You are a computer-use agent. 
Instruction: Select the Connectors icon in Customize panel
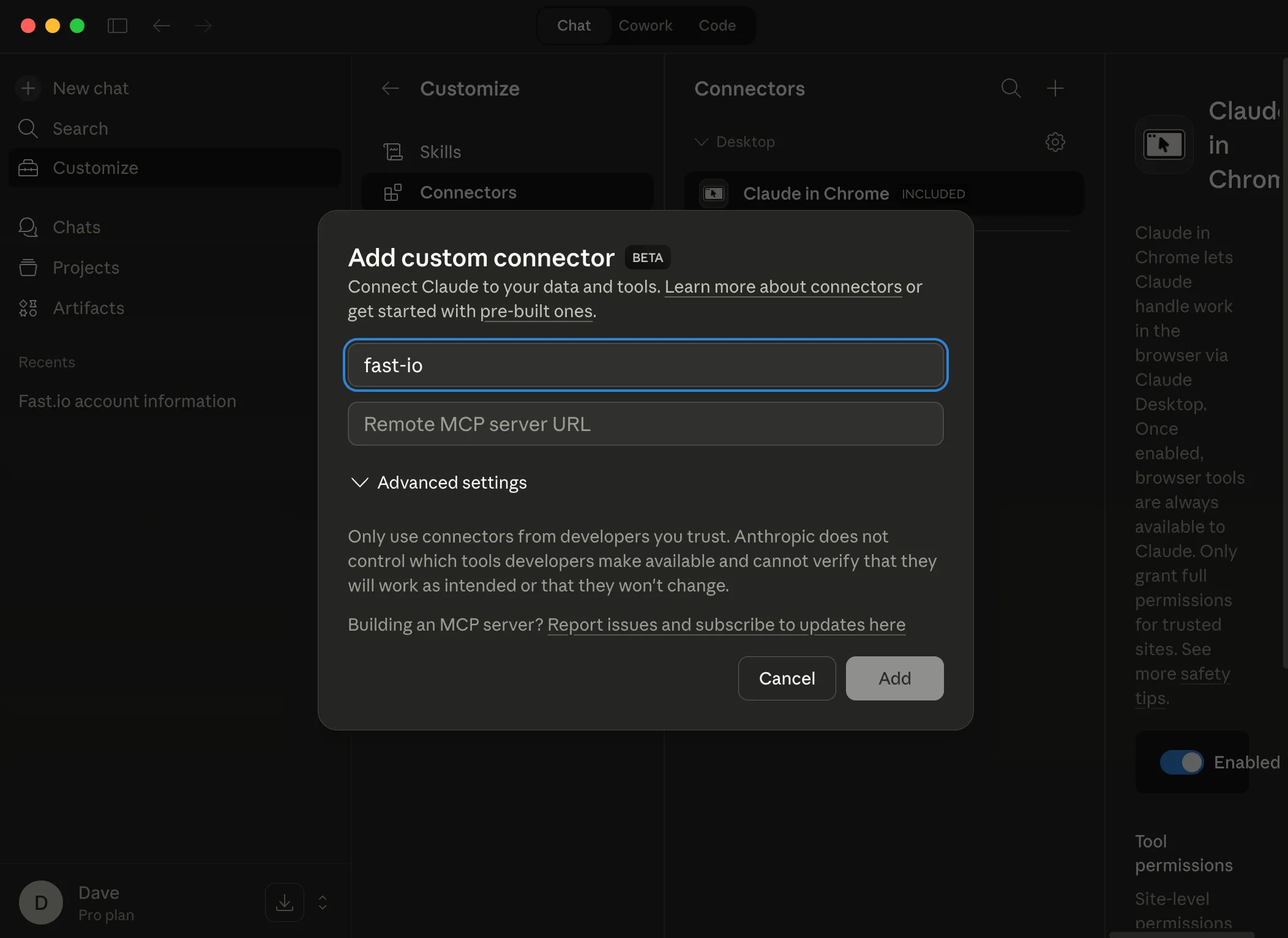[x=393, y=192]
